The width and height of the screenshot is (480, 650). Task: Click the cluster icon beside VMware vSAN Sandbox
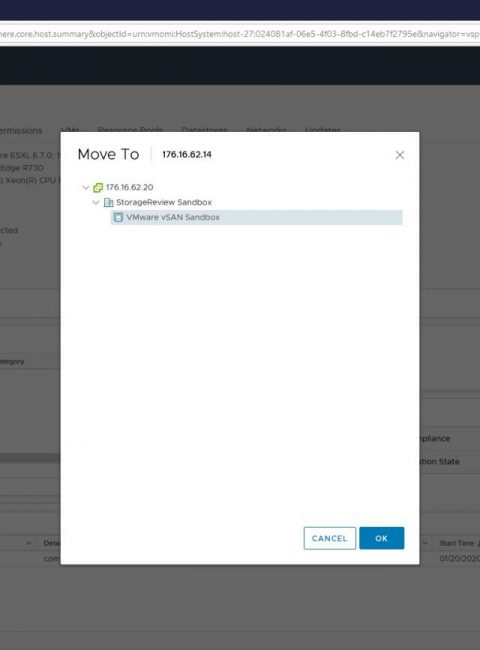pos(118,217)
